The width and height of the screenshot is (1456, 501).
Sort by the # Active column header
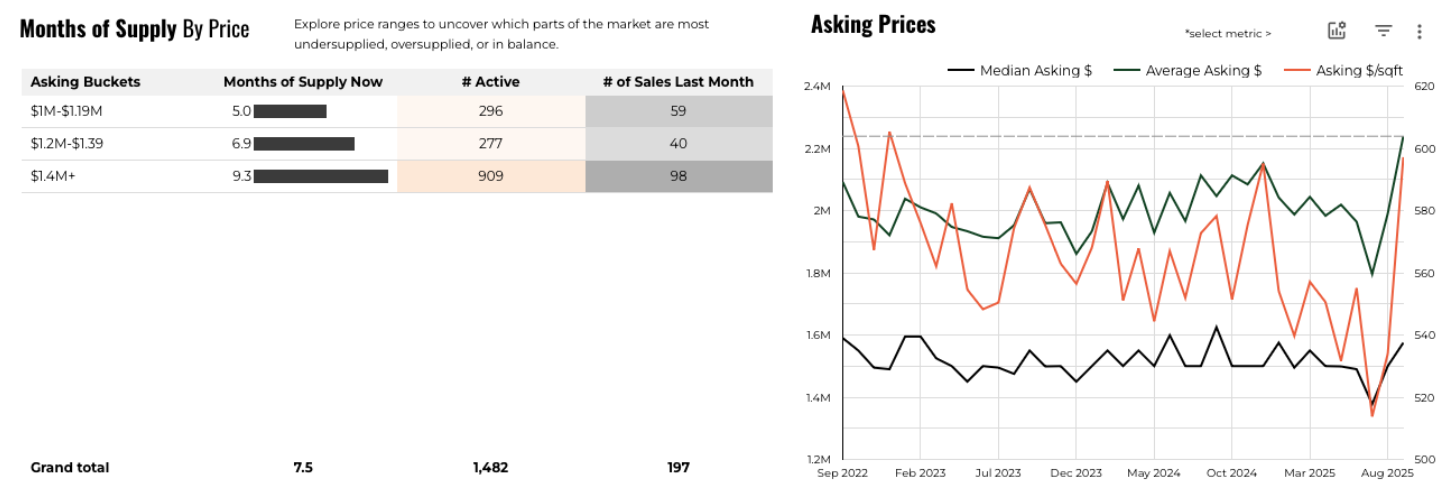tap(491, 82)
